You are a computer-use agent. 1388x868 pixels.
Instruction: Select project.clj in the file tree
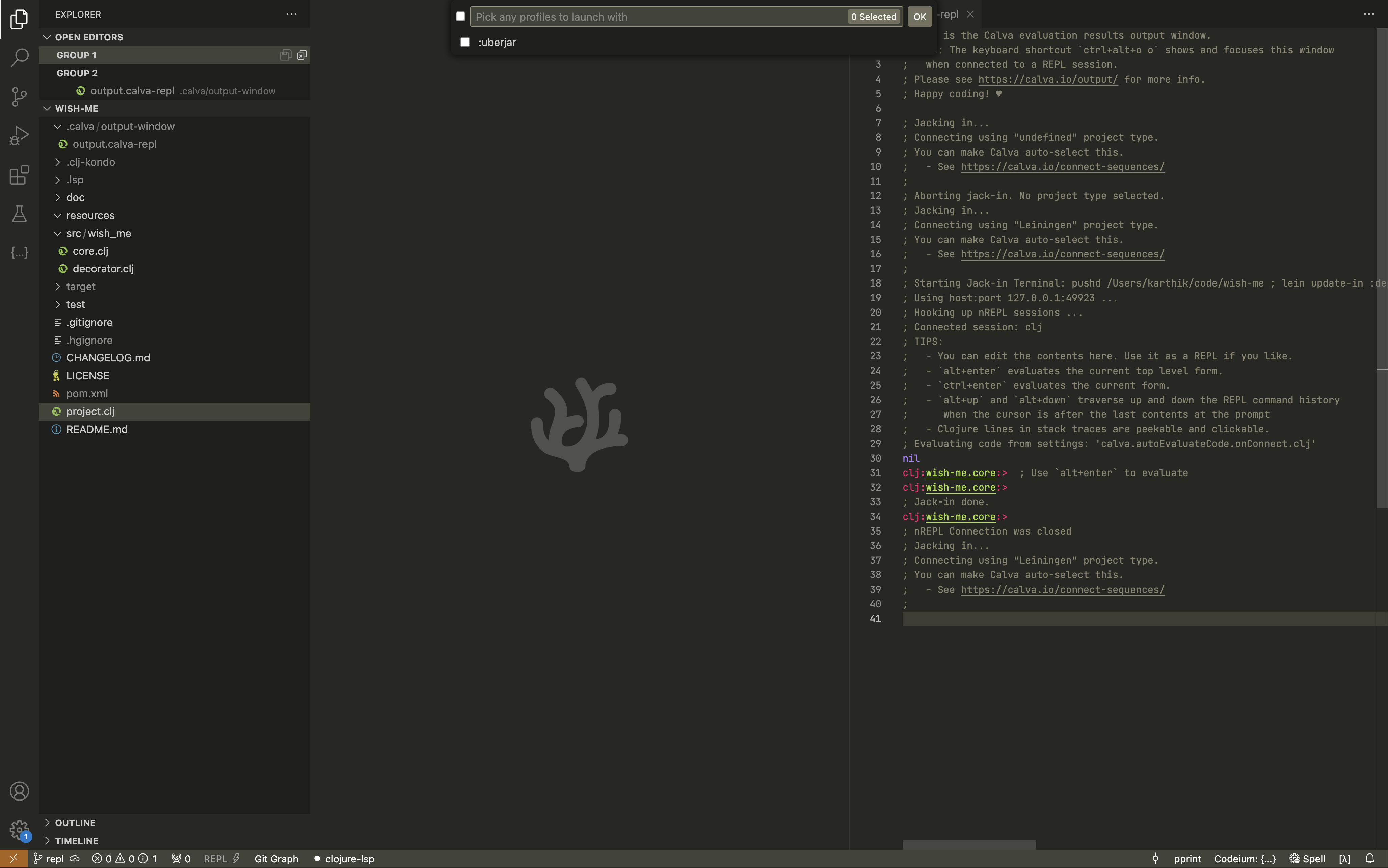(x=175, y=411)
